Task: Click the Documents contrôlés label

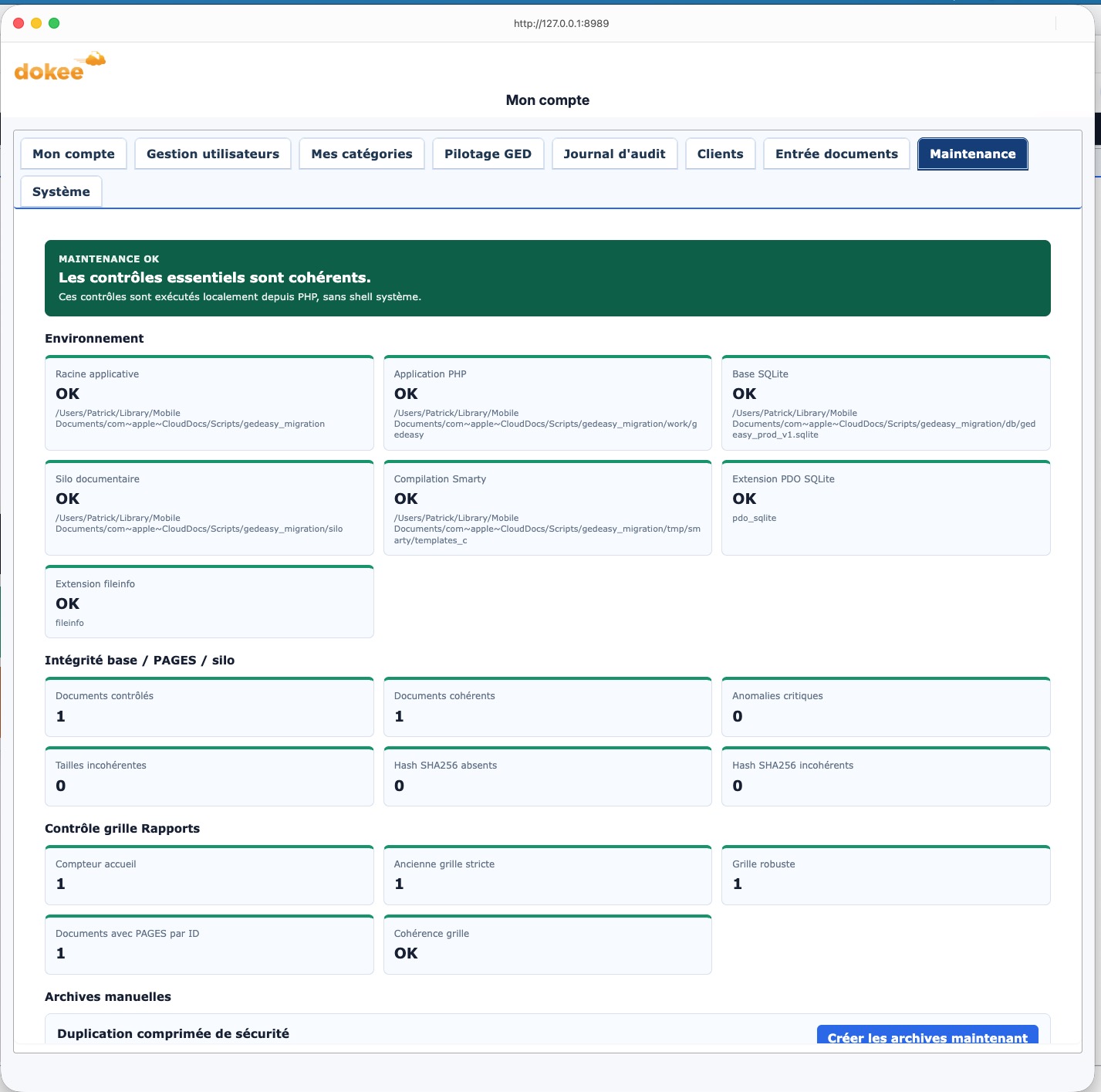Action: pyautogui.click(x=104, y=695)
